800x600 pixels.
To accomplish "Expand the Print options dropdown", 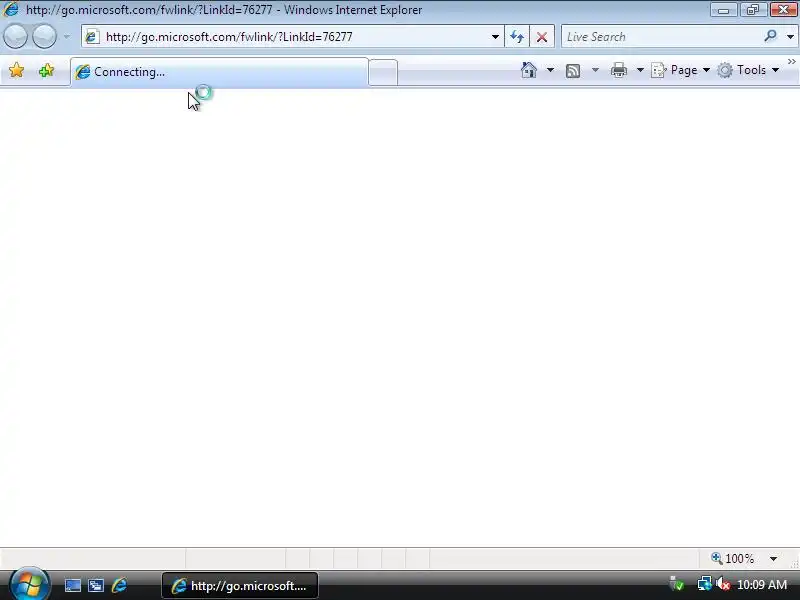I will coord(640,70).
